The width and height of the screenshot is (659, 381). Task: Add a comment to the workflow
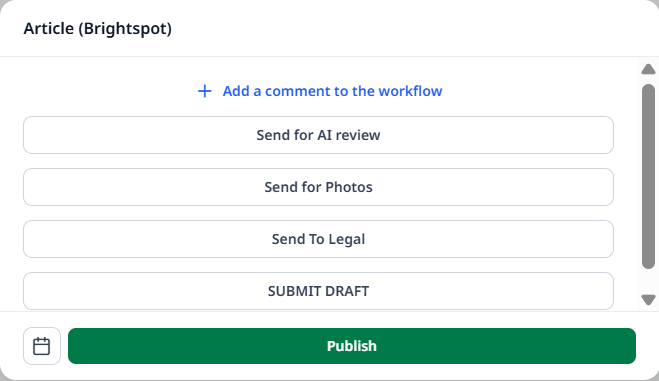click(332, 91)
